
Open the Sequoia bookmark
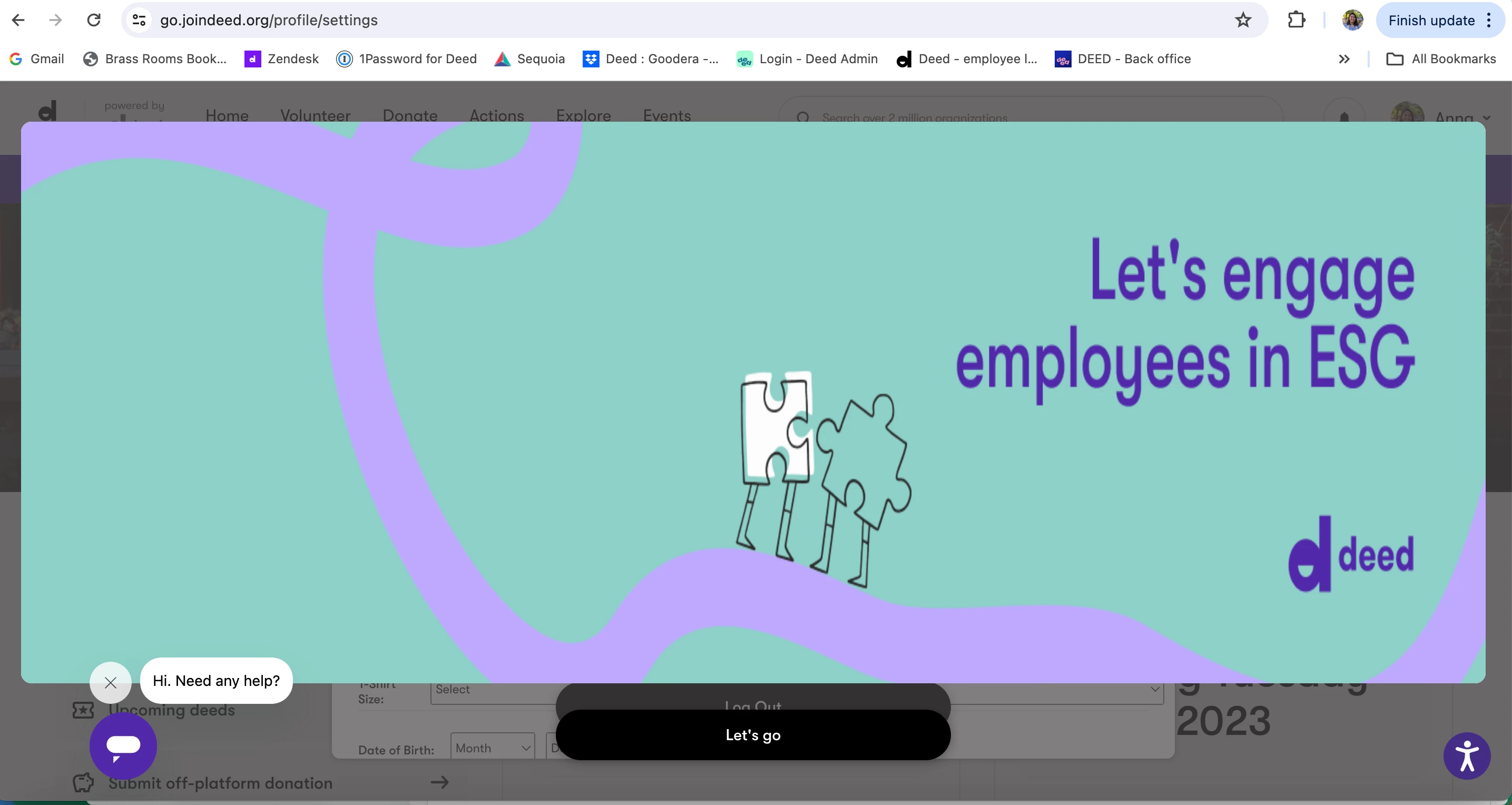tap(529, 58)
